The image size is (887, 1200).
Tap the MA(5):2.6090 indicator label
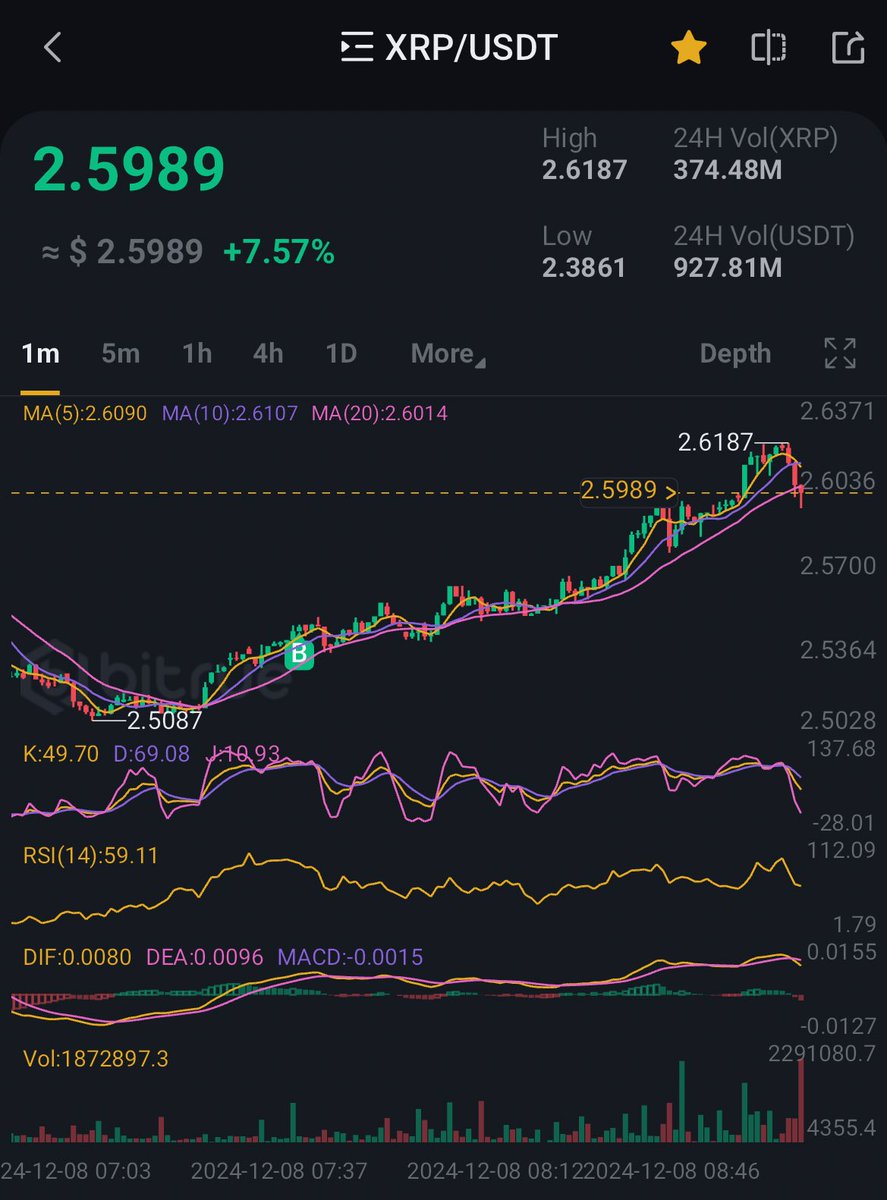point(86,412)
